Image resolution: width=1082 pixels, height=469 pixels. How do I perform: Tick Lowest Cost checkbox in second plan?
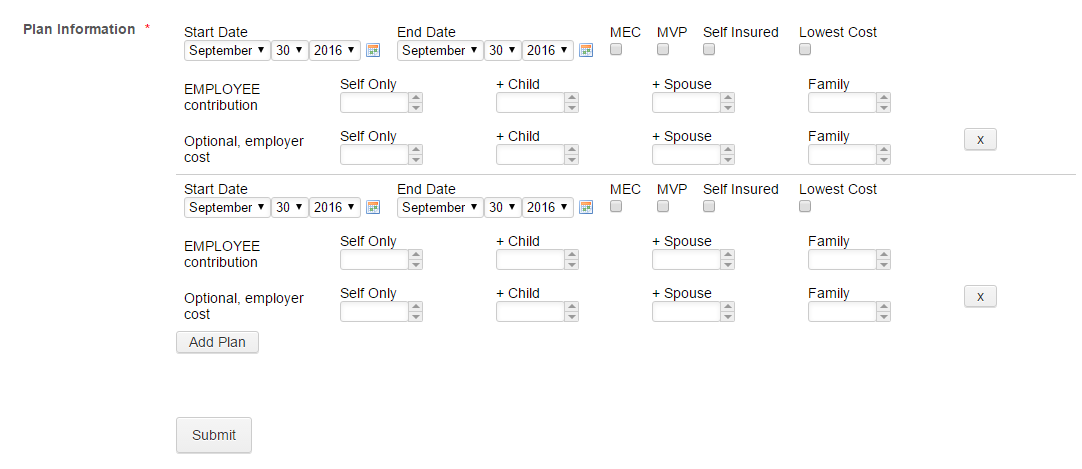pyautogui.click(x=805, y=206)
